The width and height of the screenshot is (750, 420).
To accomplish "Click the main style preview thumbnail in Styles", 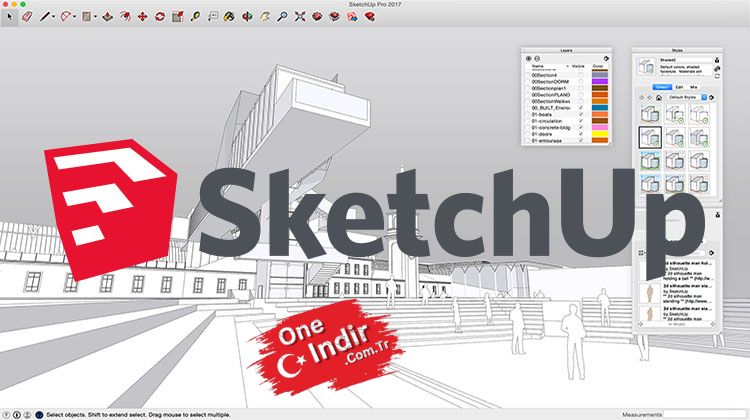I will (x=646, y=66).
